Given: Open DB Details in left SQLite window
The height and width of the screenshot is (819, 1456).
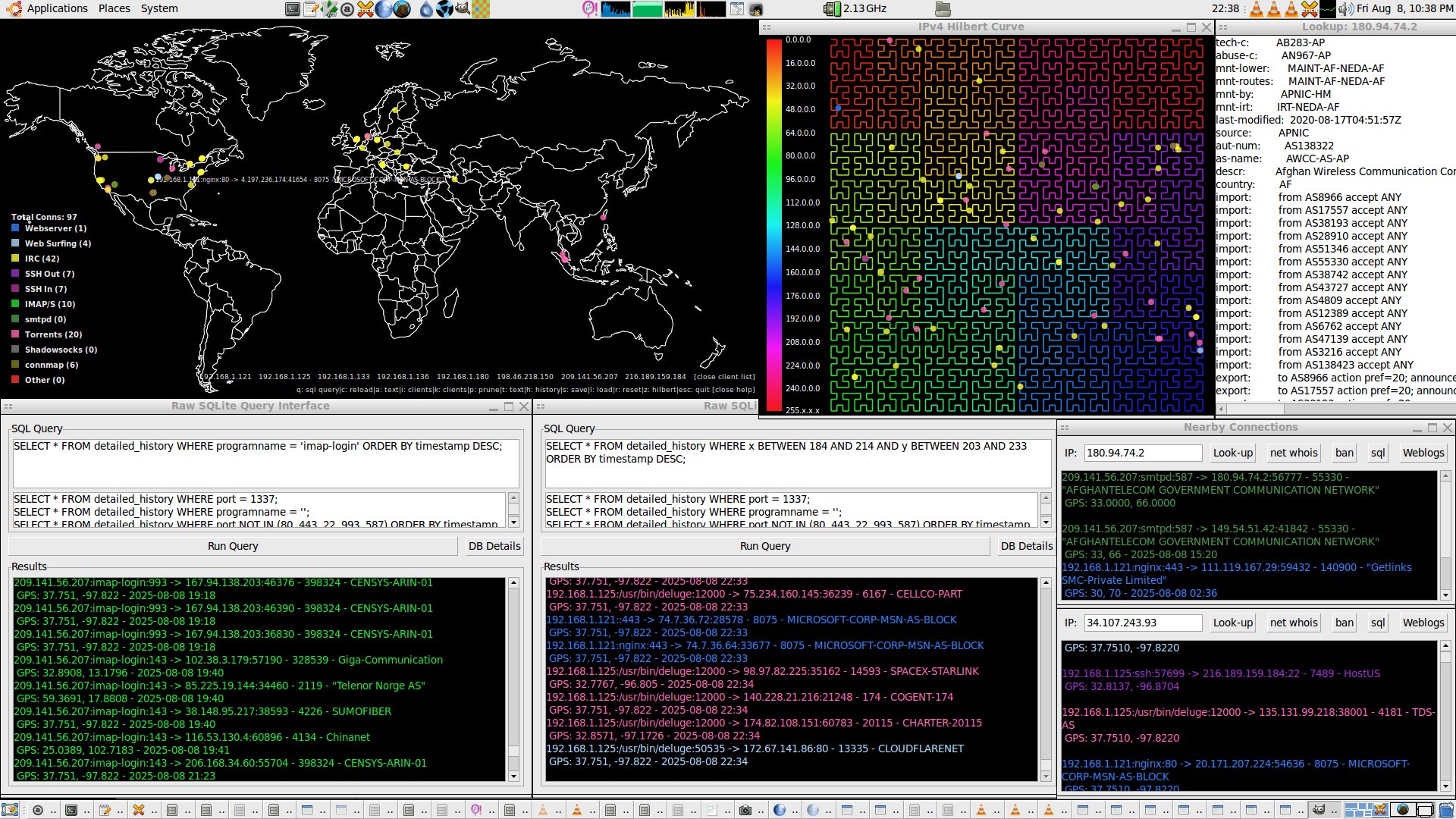Looking at the screenshot, I should [494, 546].
